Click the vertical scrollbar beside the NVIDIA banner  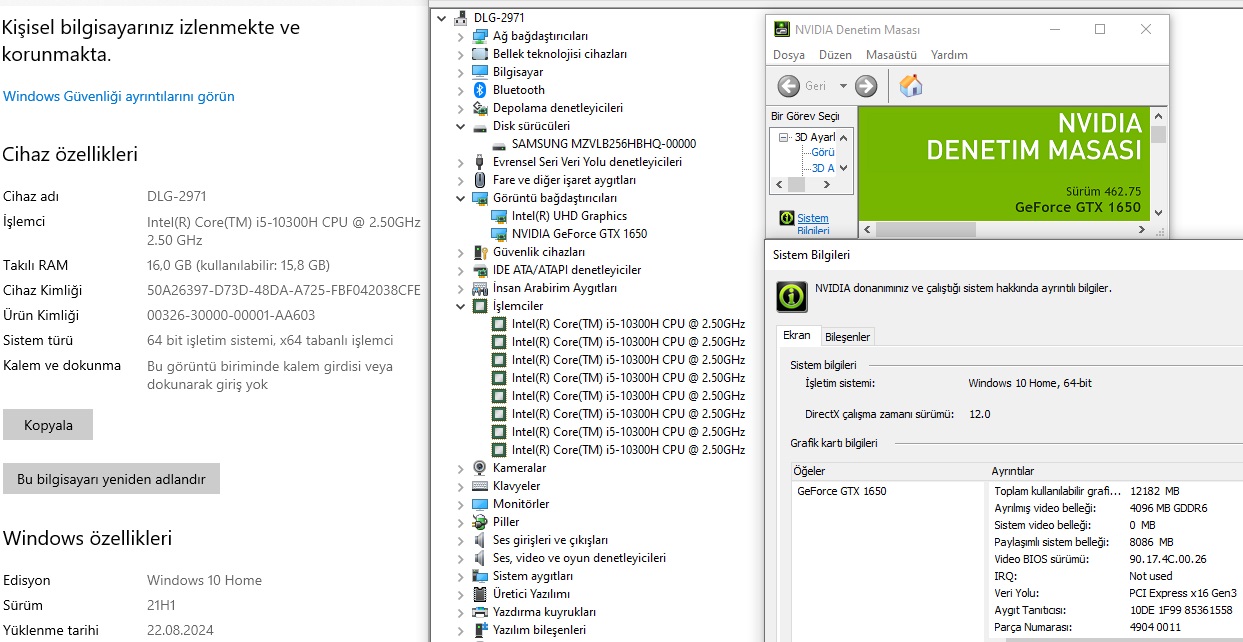[1159, 164]
